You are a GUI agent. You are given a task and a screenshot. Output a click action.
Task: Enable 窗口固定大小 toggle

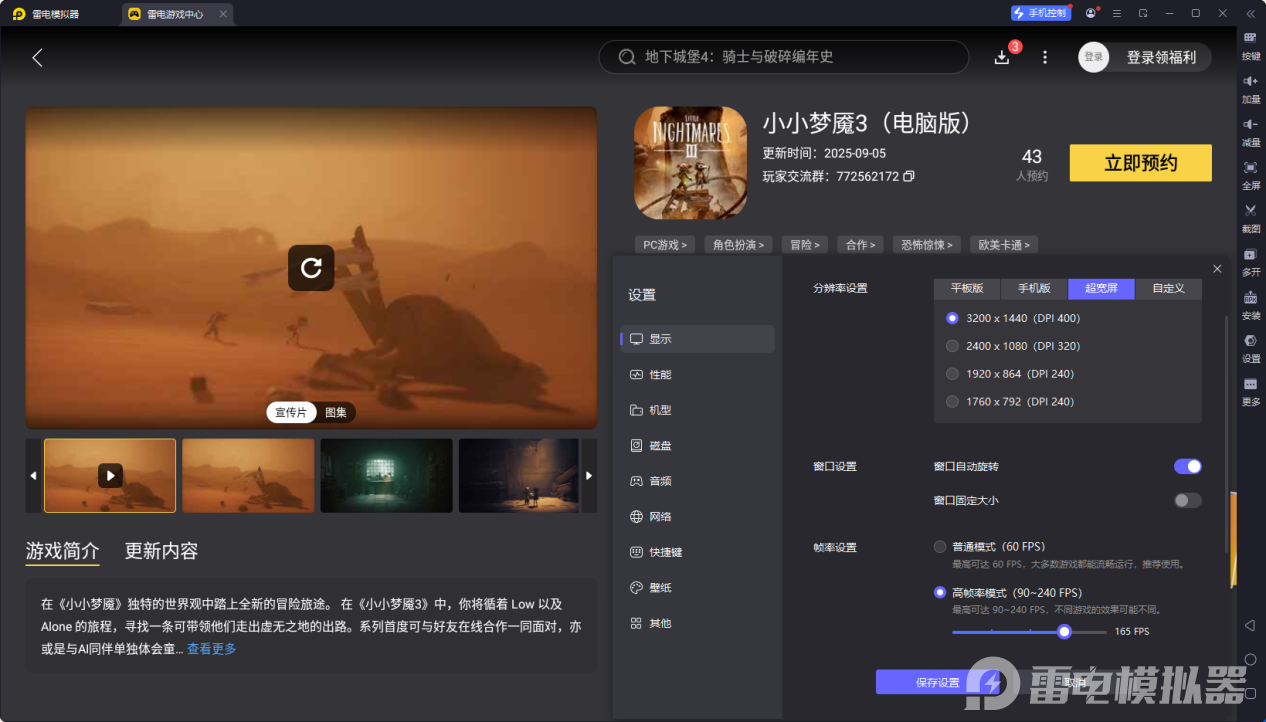click(x=1187, y=500)
